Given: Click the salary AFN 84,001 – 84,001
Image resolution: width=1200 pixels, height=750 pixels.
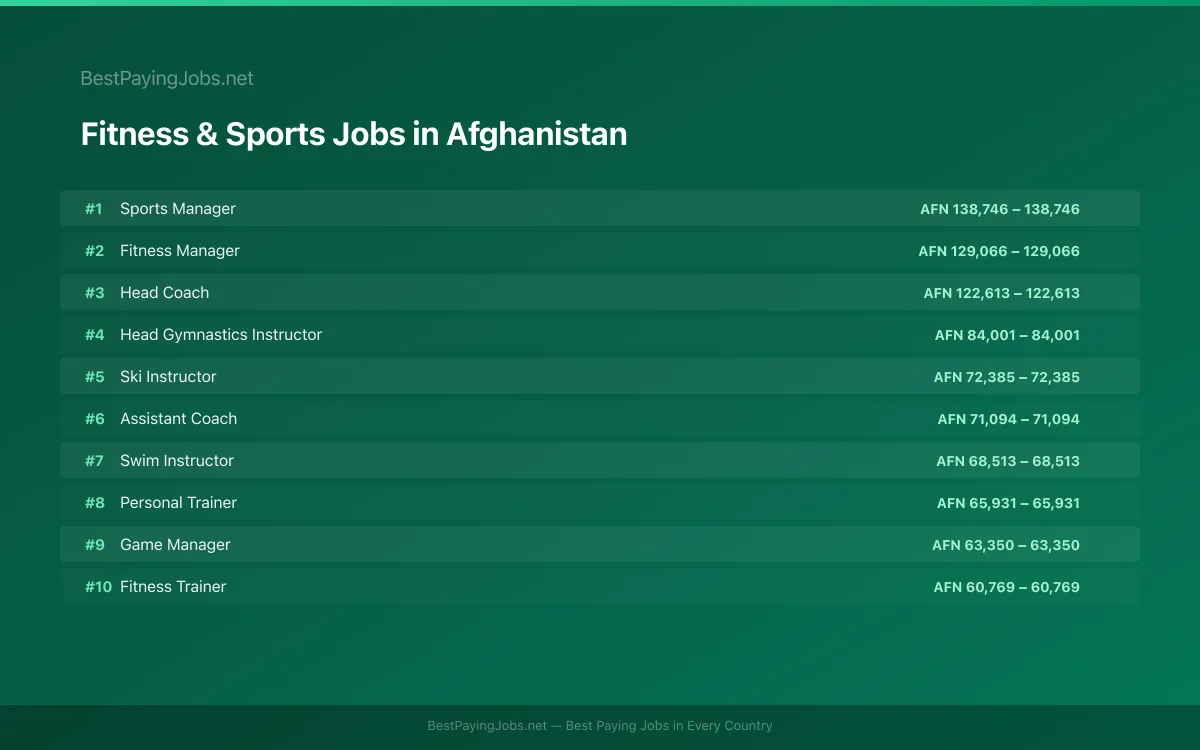Looking at the screenshot, I should (x=1007, y=335).
